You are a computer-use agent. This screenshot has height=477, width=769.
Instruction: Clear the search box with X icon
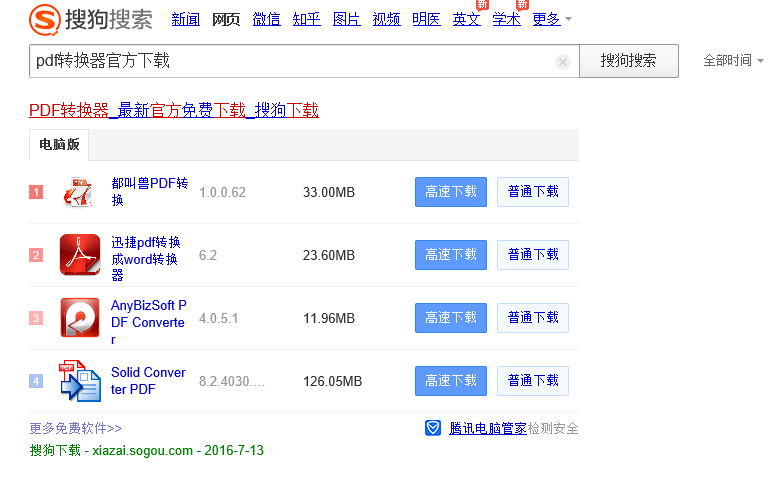pos(563,62)
